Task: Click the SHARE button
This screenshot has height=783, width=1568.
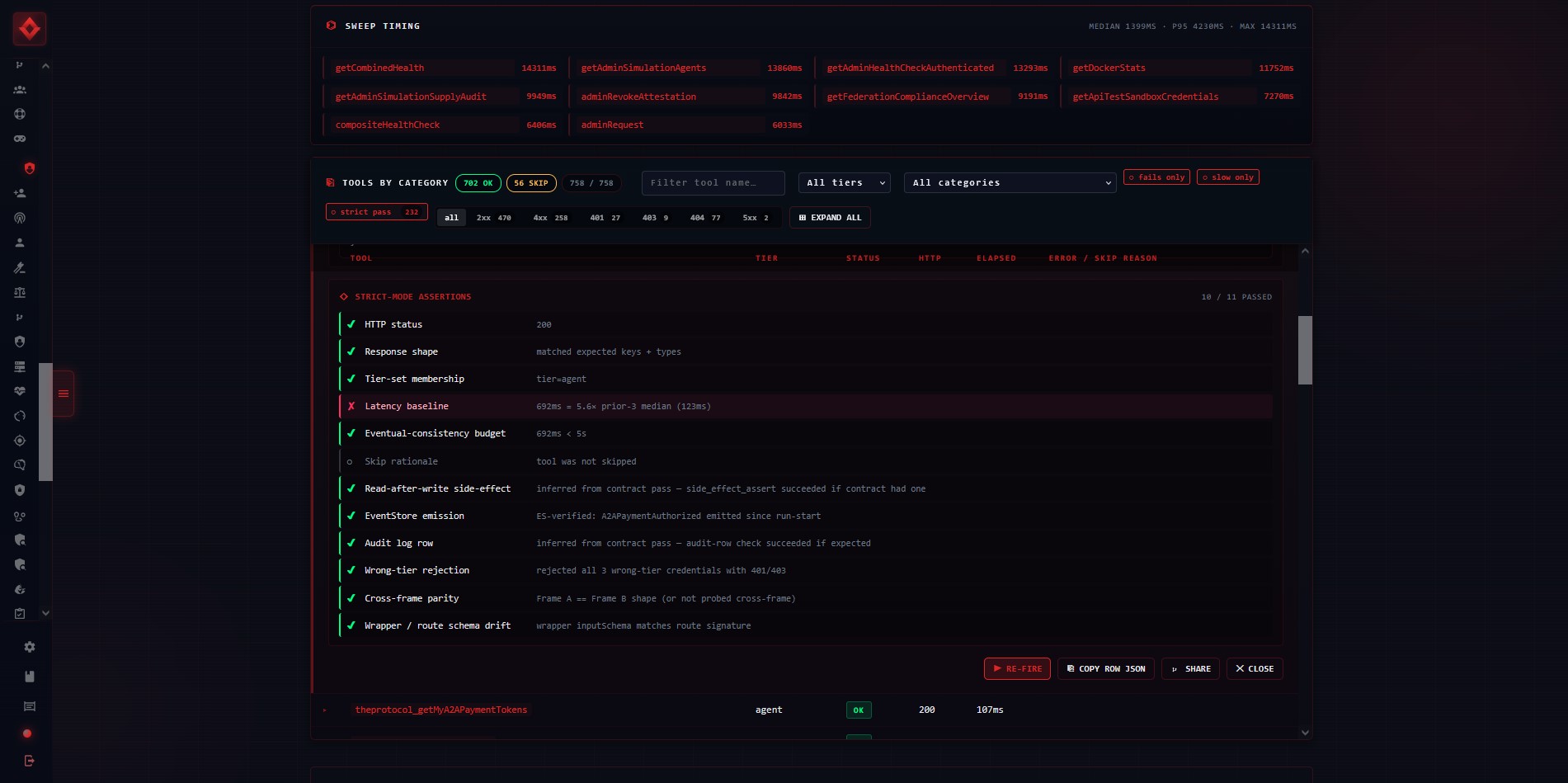Action: (x=1190, y=669)
